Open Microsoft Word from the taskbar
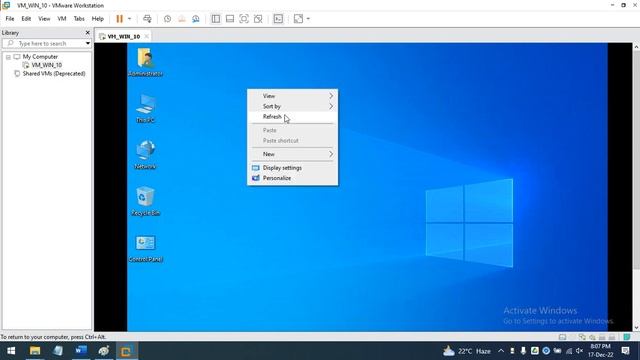Image resolution: width=640 pixels, height=360 pixels. (81, 351)
